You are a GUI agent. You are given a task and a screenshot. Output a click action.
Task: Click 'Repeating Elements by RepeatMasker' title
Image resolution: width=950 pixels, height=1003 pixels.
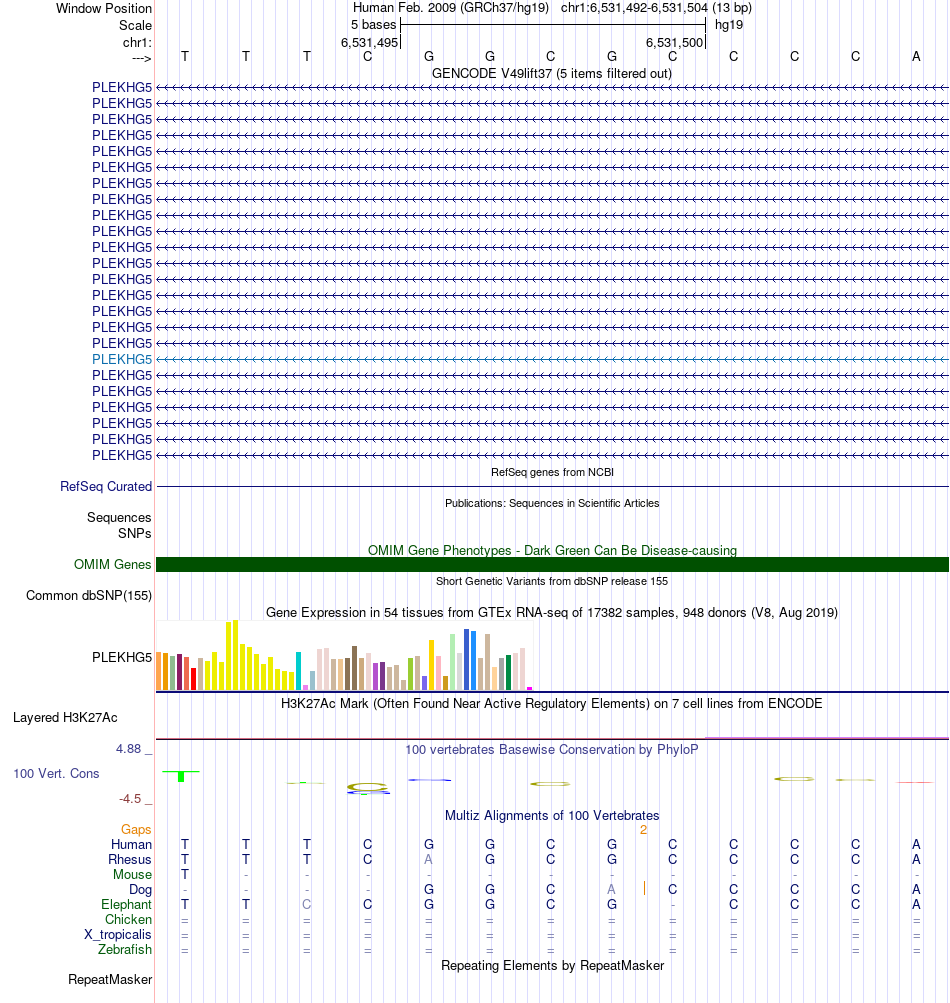click(552, 965)
